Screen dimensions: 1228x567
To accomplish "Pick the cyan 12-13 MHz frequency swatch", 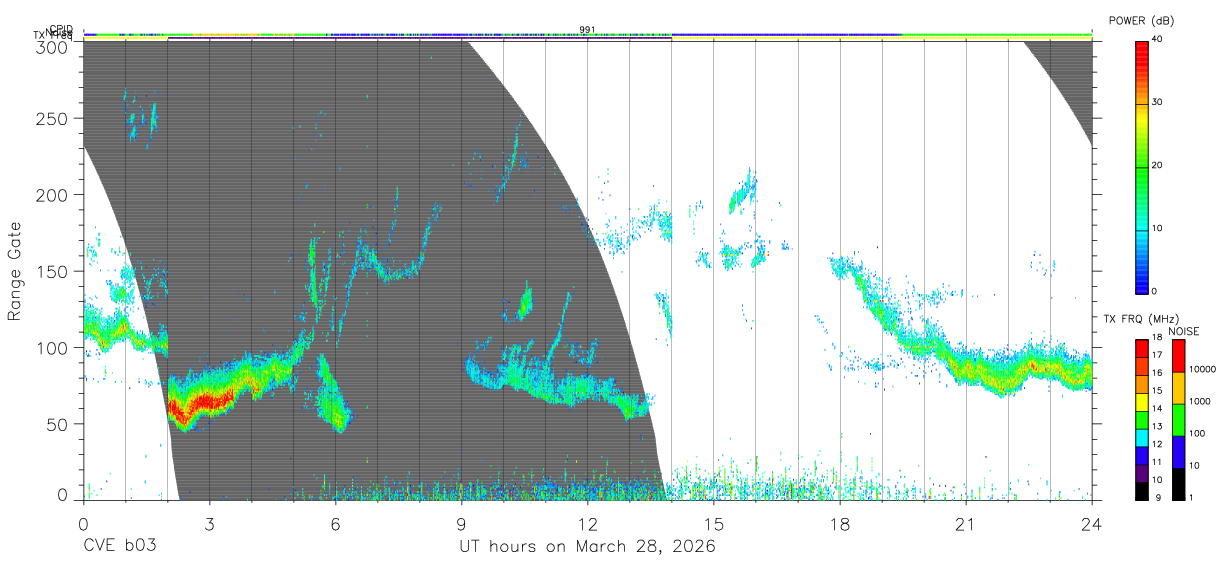I will coord(1141,438).
